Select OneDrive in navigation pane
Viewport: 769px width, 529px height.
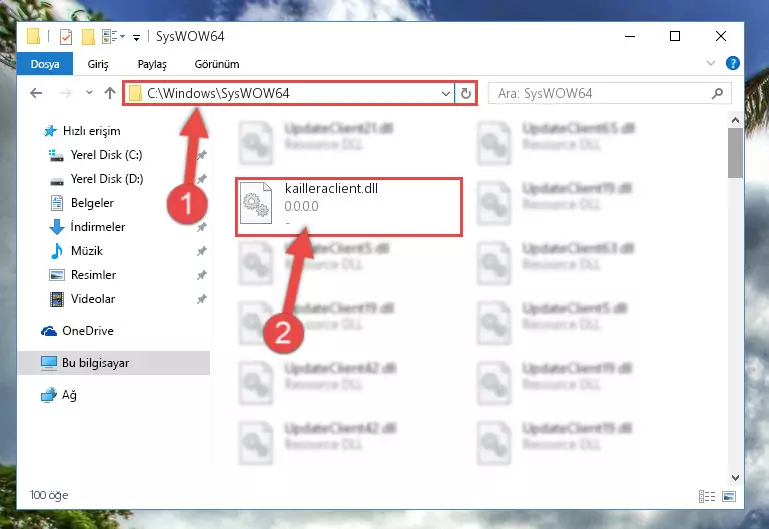tap(88, 331)
